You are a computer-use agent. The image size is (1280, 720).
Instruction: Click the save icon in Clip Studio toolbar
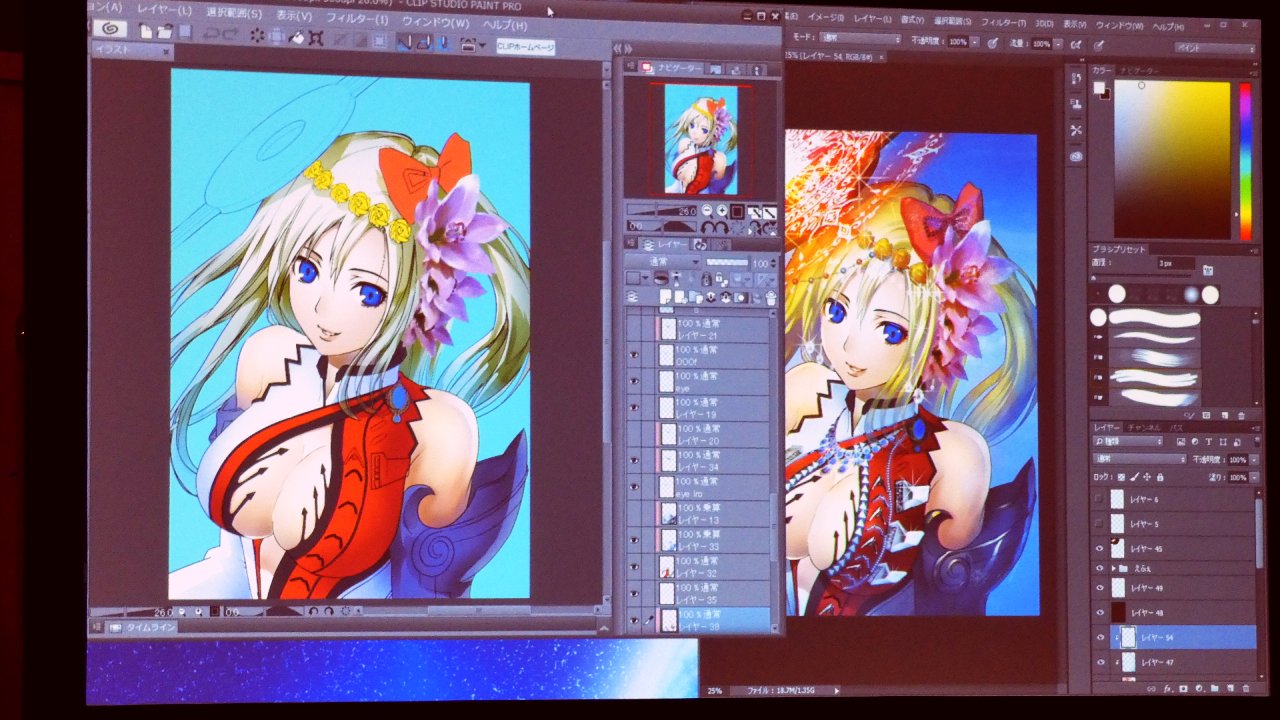tap(184, 32)
